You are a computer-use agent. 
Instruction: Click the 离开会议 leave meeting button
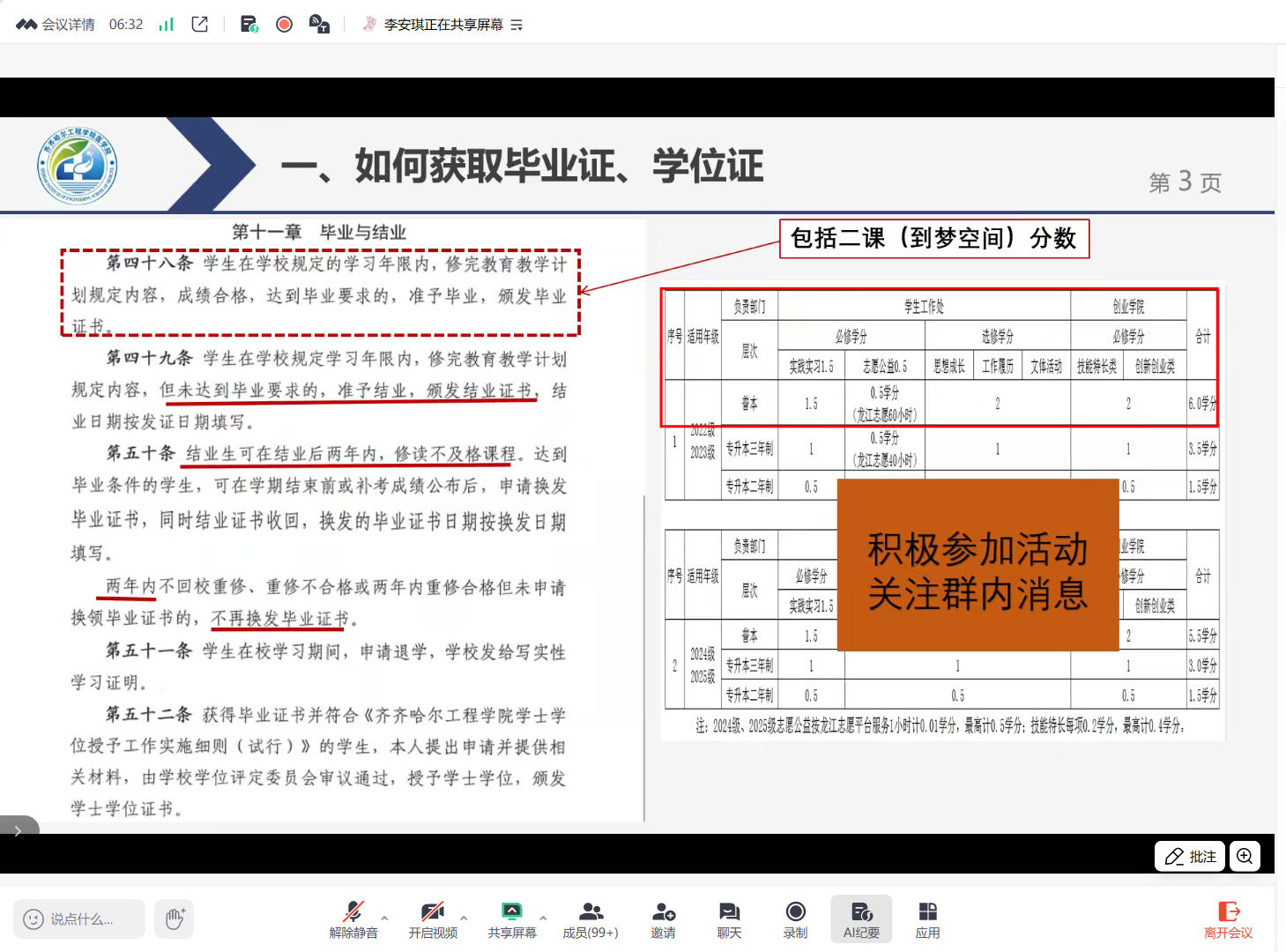1228,919
